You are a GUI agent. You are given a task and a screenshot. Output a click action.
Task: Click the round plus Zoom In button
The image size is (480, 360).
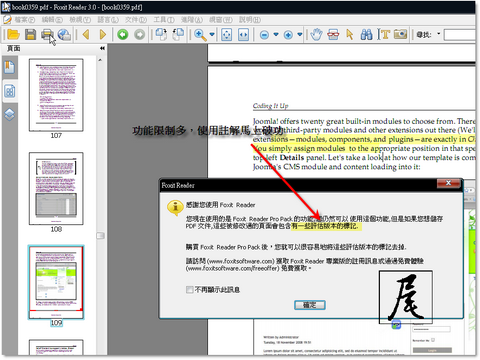288,35
